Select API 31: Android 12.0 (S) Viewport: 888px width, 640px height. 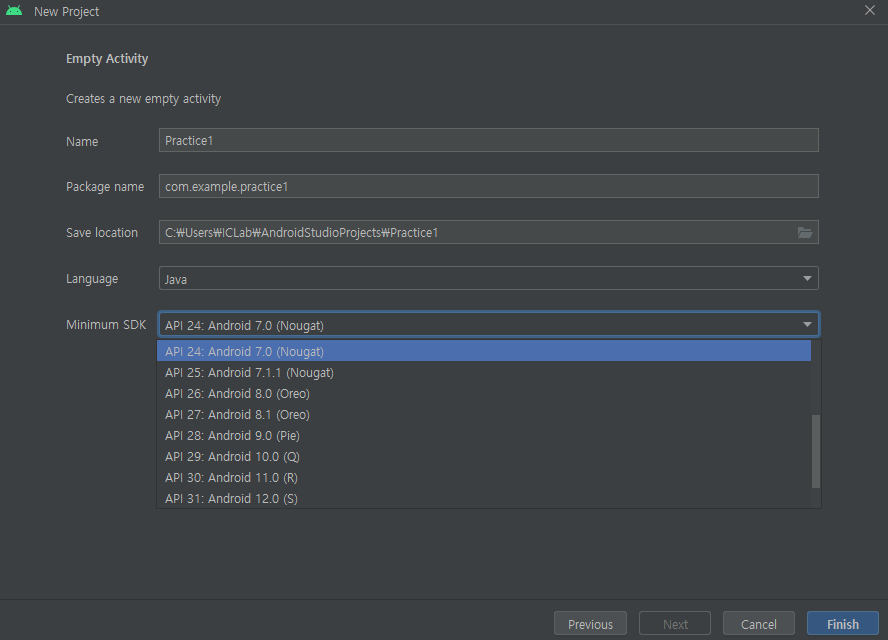484,498
